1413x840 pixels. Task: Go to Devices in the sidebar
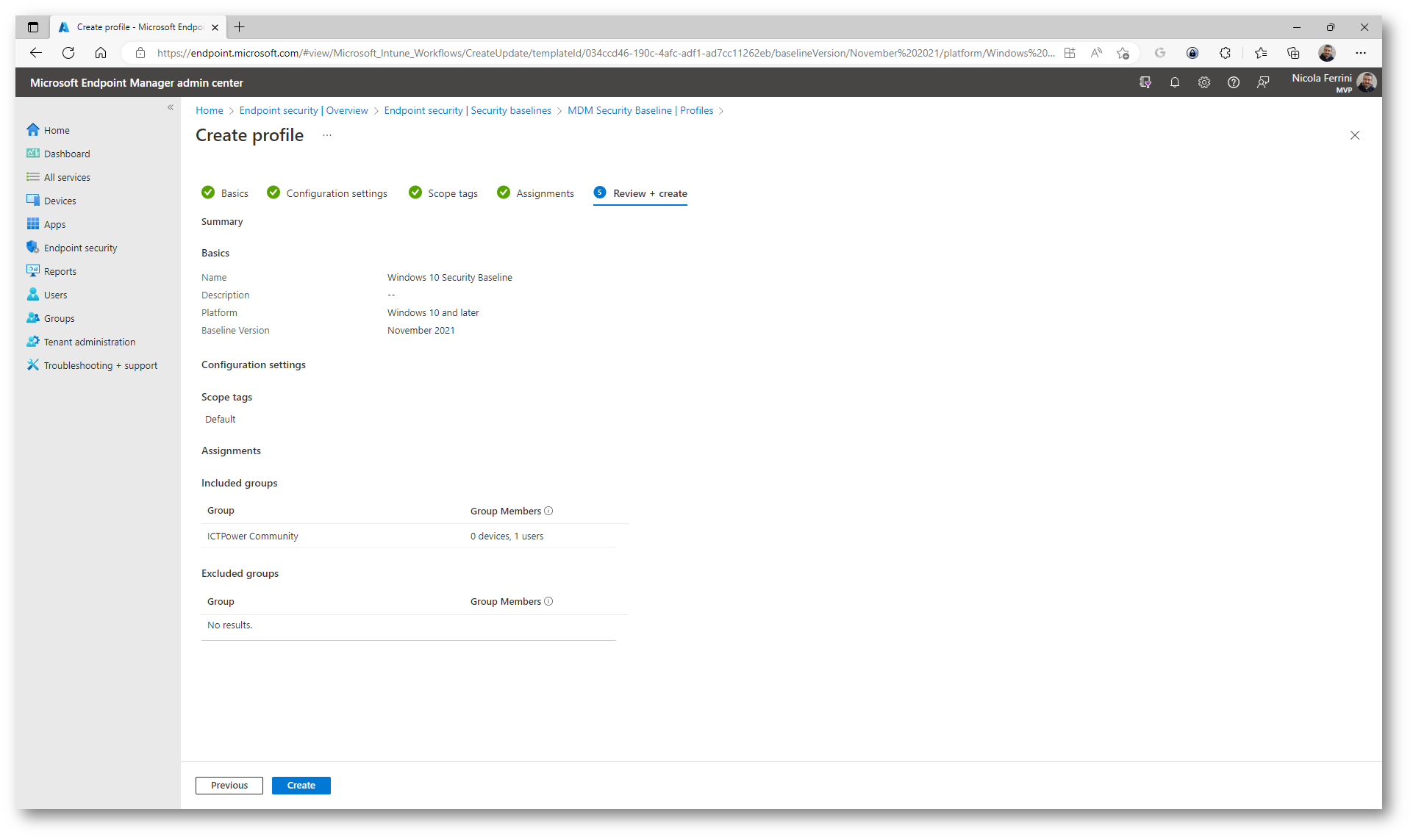(x=60, y=201)
